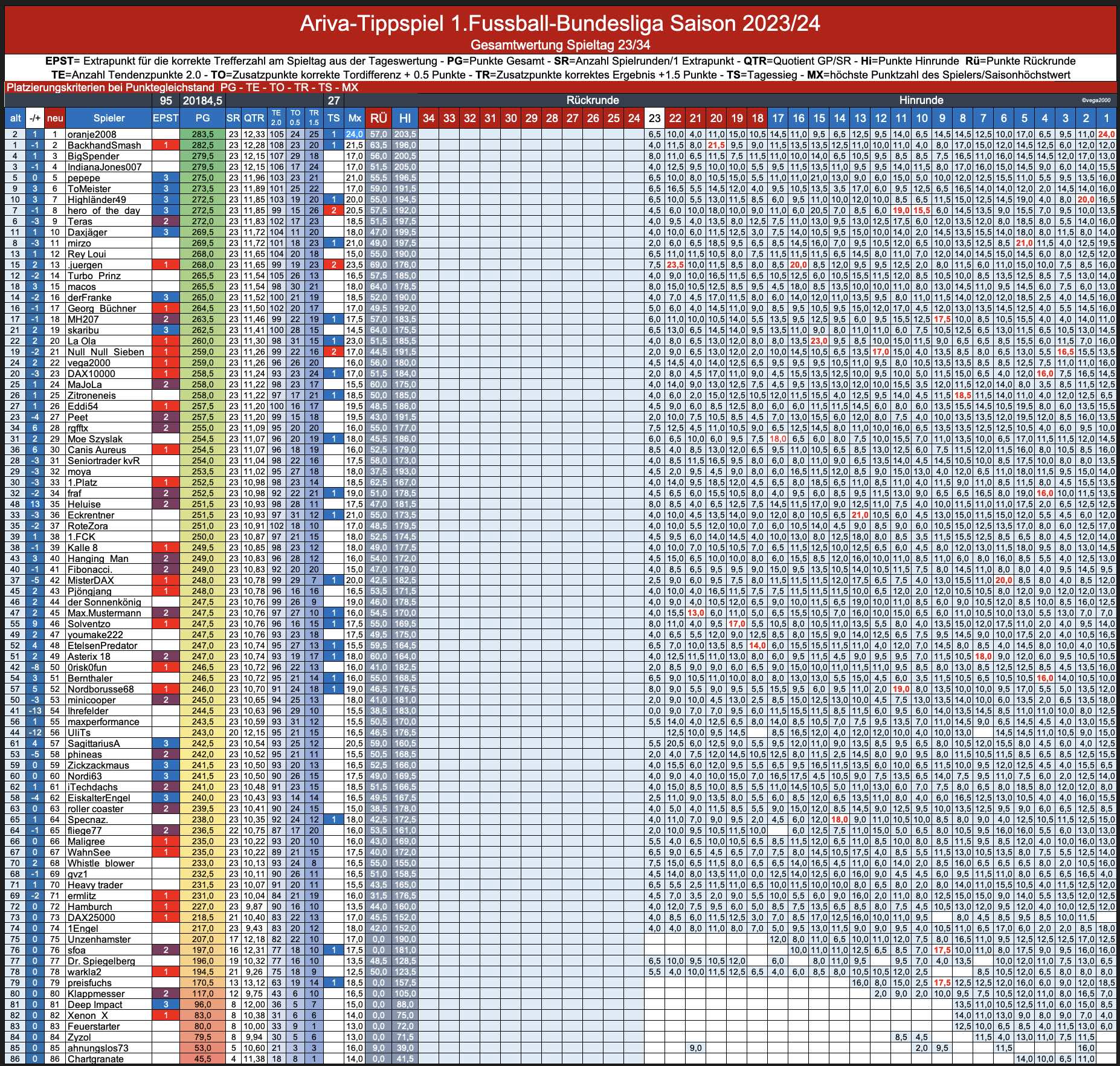Click the 'neu' column header

point(55,118)
